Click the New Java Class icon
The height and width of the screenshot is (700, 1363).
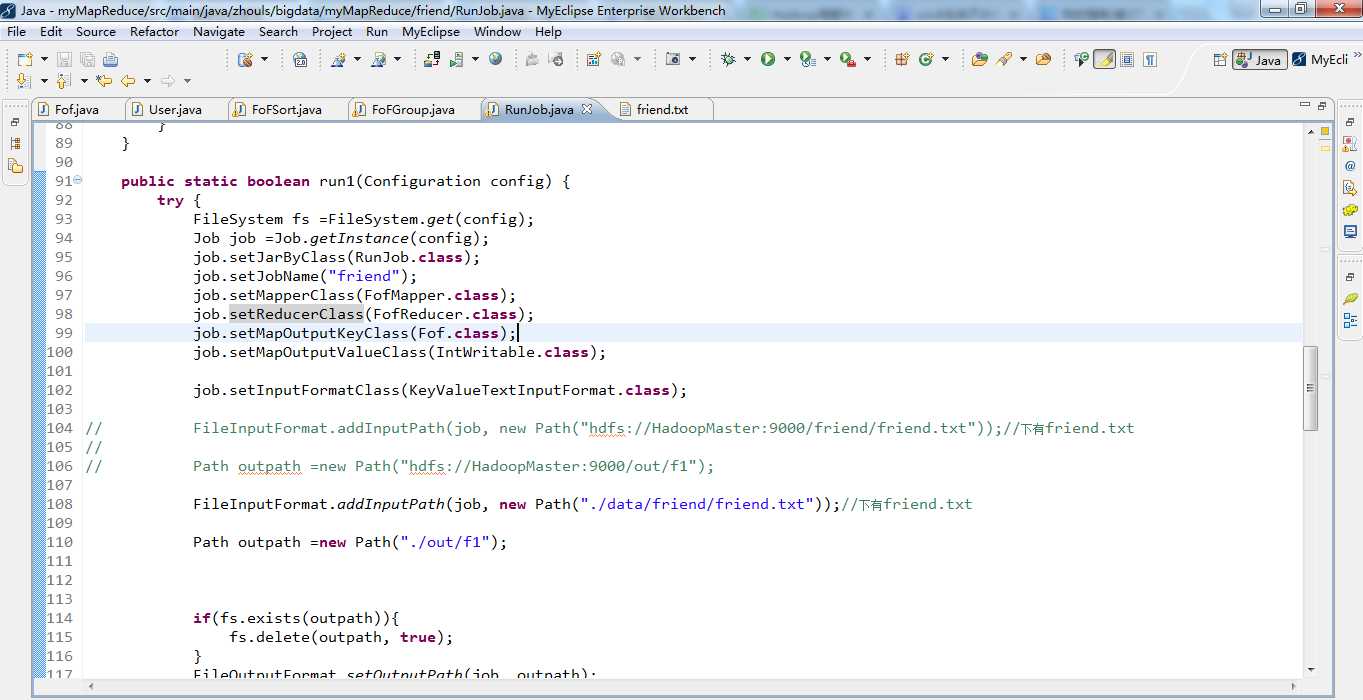[926, 60]
